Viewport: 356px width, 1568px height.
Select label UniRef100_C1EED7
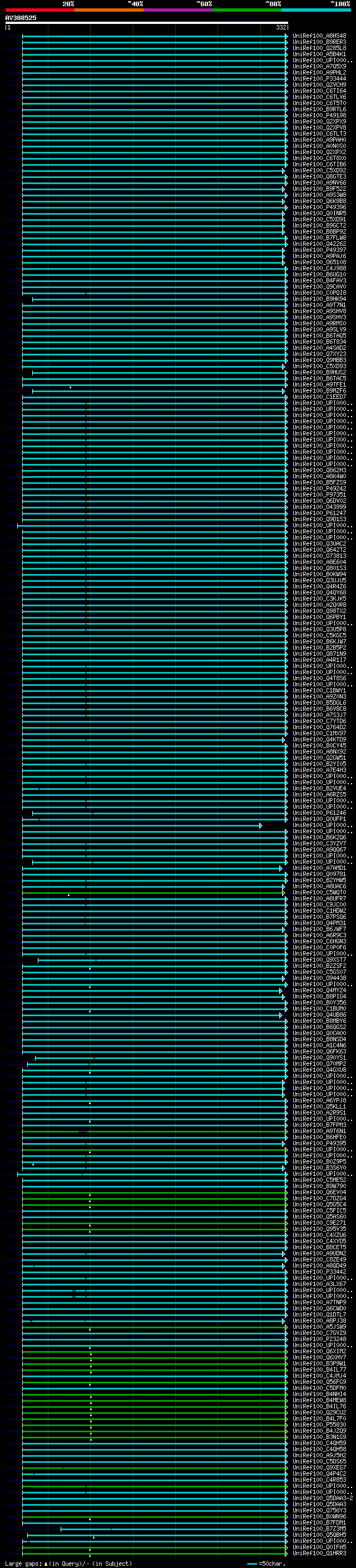319,397
